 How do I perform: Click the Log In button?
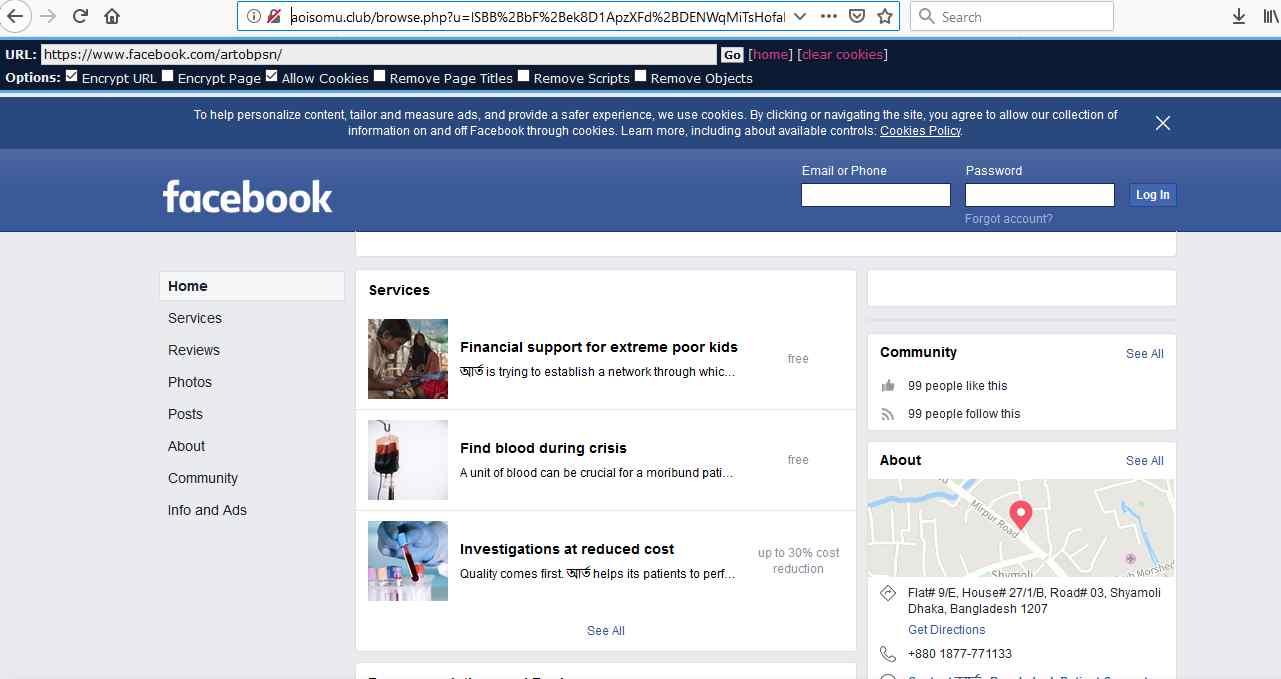click(1152, 195)
